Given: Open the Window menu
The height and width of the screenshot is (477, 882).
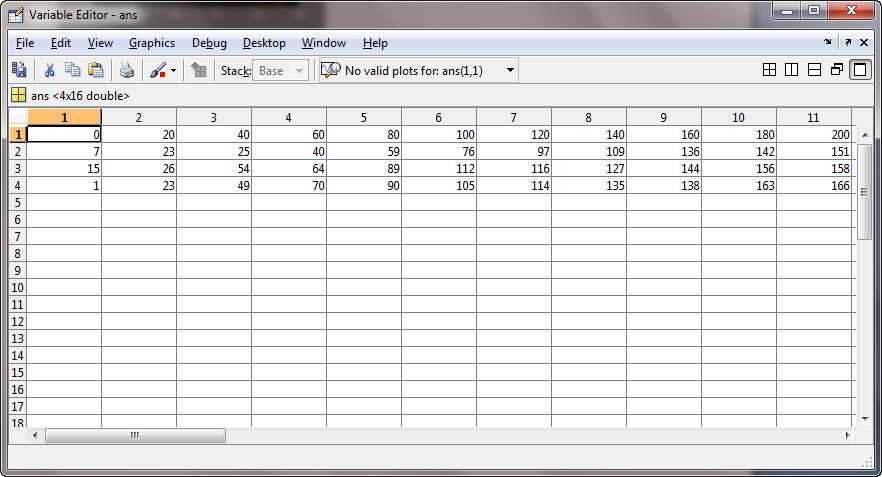Looking at the screenshot, I should coord(323,43).
